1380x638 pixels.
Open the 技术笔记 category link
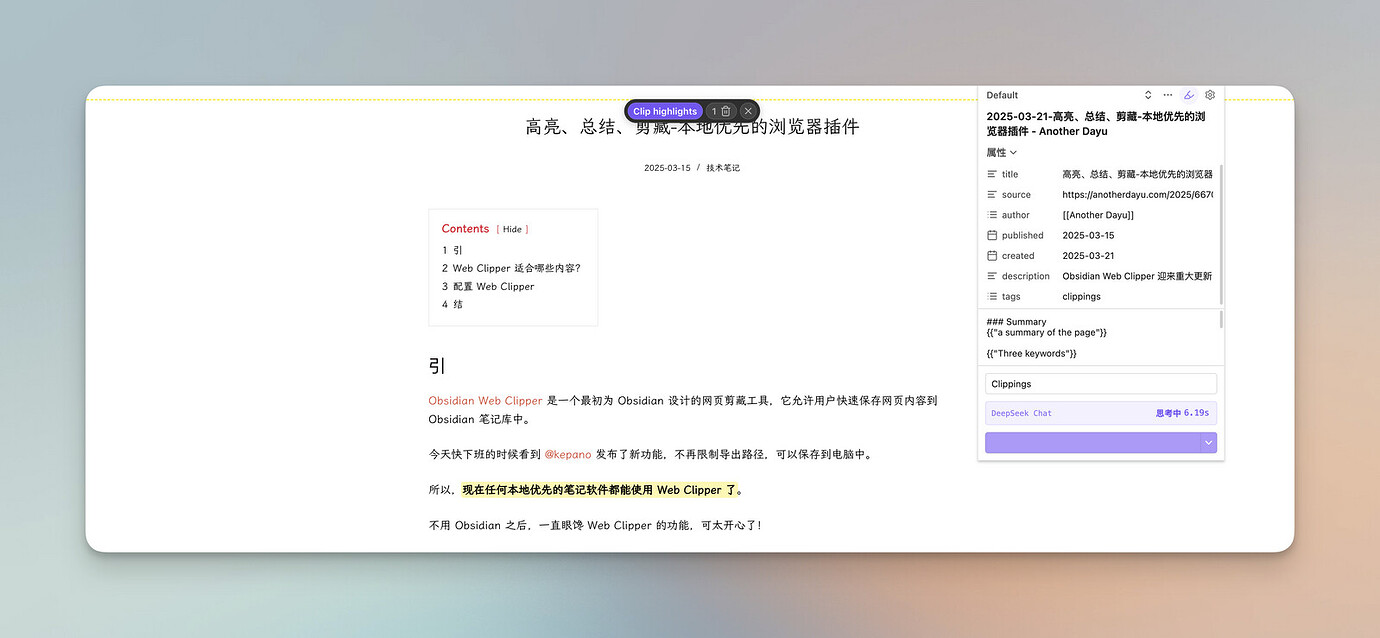point(723,168)
